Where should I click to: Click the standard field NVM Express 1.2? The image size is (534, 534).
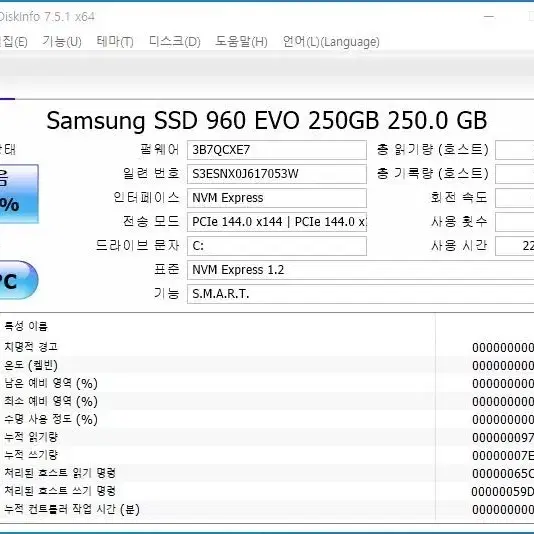pos(360,270)
